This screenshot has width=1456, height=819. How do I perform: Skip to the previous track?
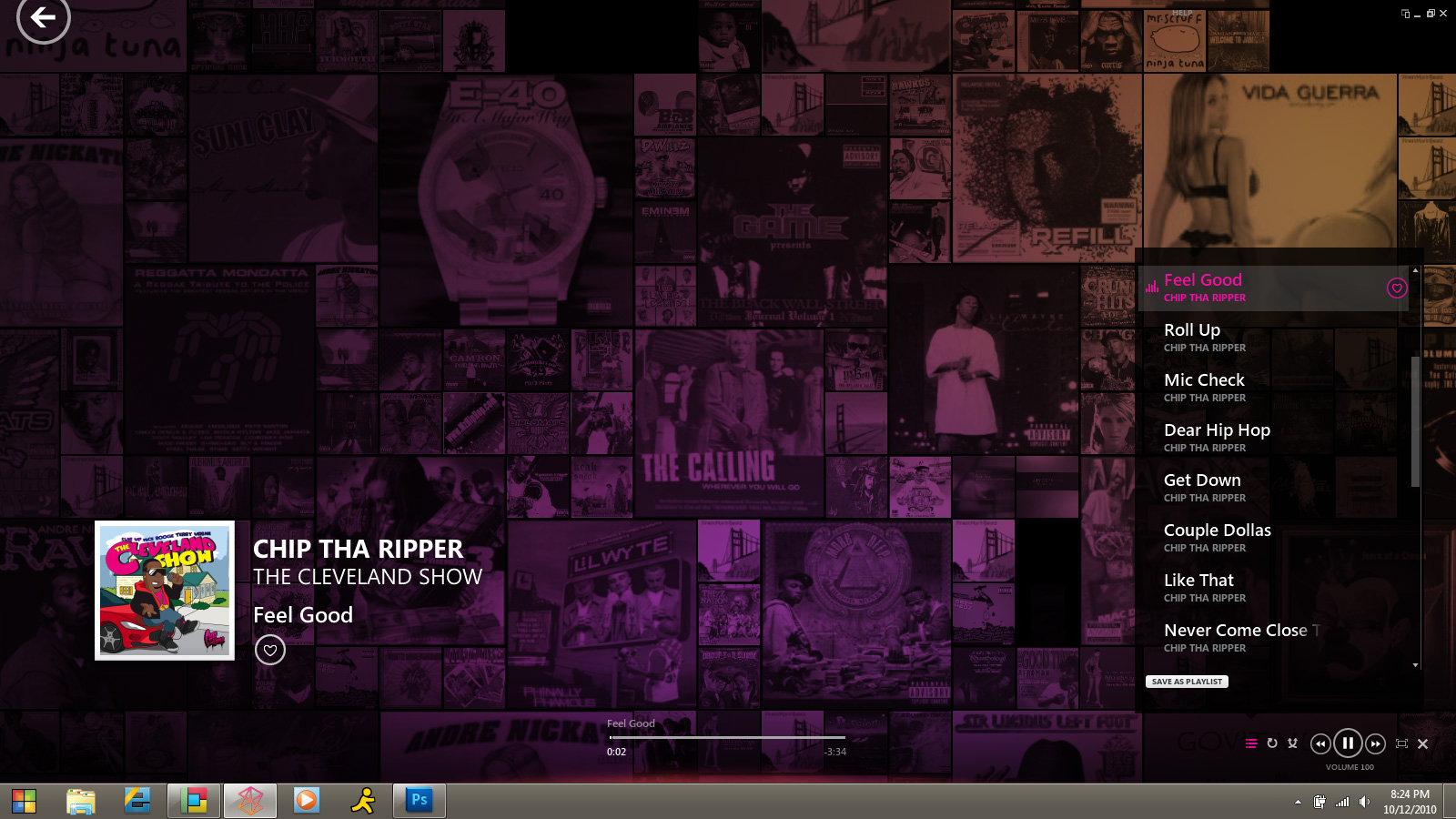pyautogui.click(x=1320, y=743)
